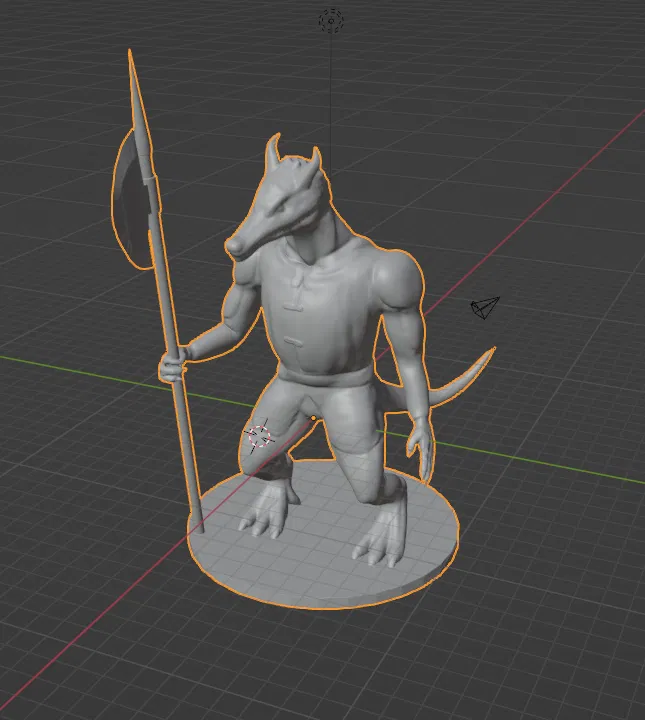Click the halberd axe blade
Viewport: 645px width, 720px height.
coord(131,202)
